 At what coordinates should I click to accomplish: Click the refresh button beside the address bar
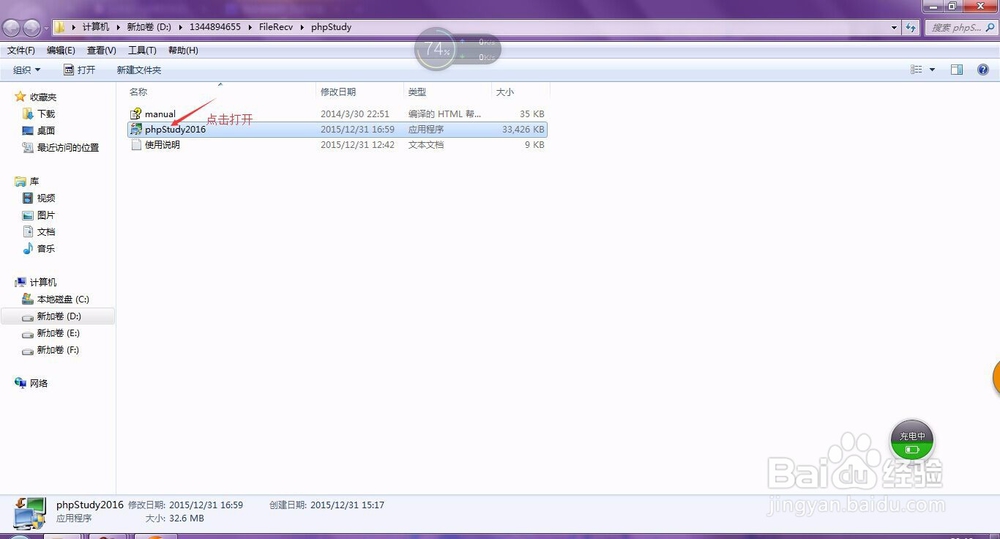pyautogui.click(x=911, y=27)
